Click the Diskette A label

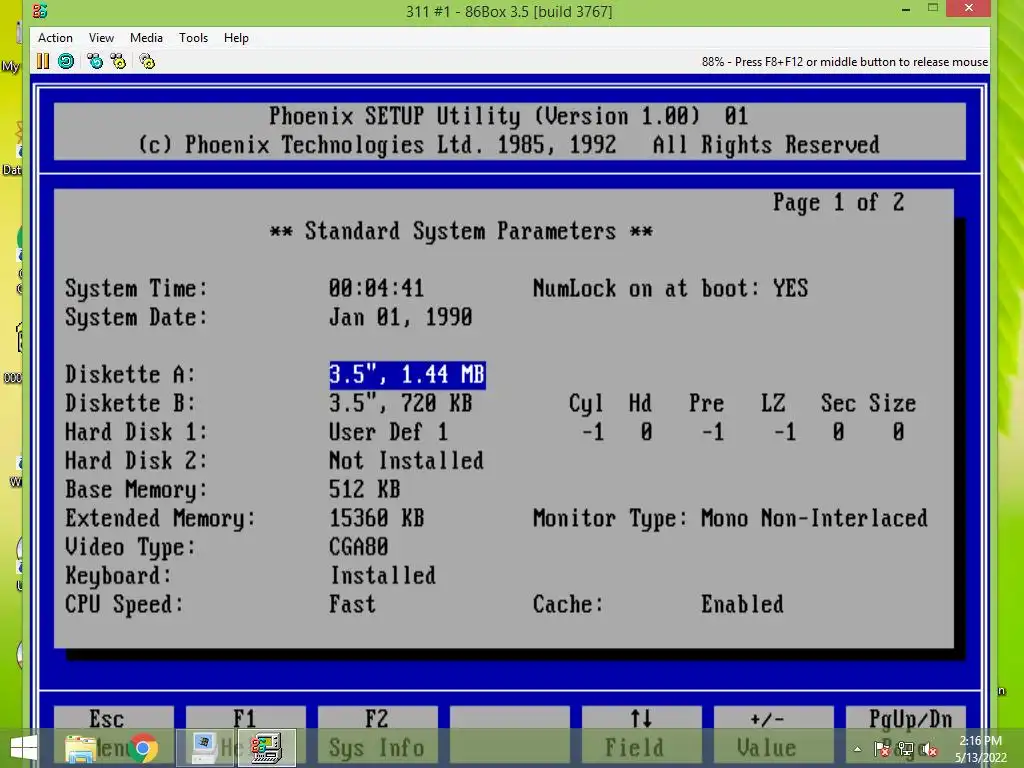click(130, 375)
